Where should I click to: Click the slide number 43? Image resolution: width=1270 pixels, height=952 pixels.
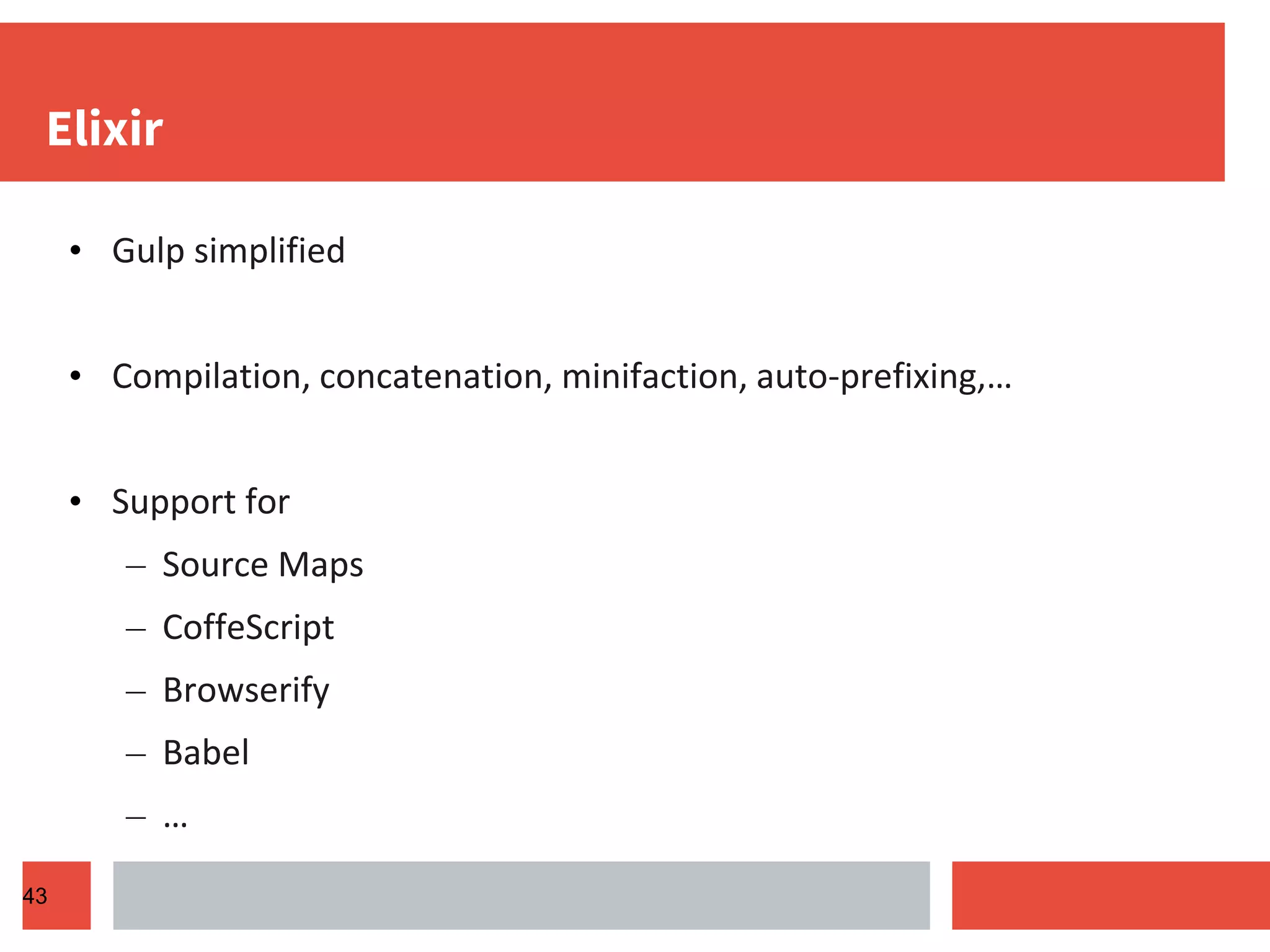click(35, 896)
